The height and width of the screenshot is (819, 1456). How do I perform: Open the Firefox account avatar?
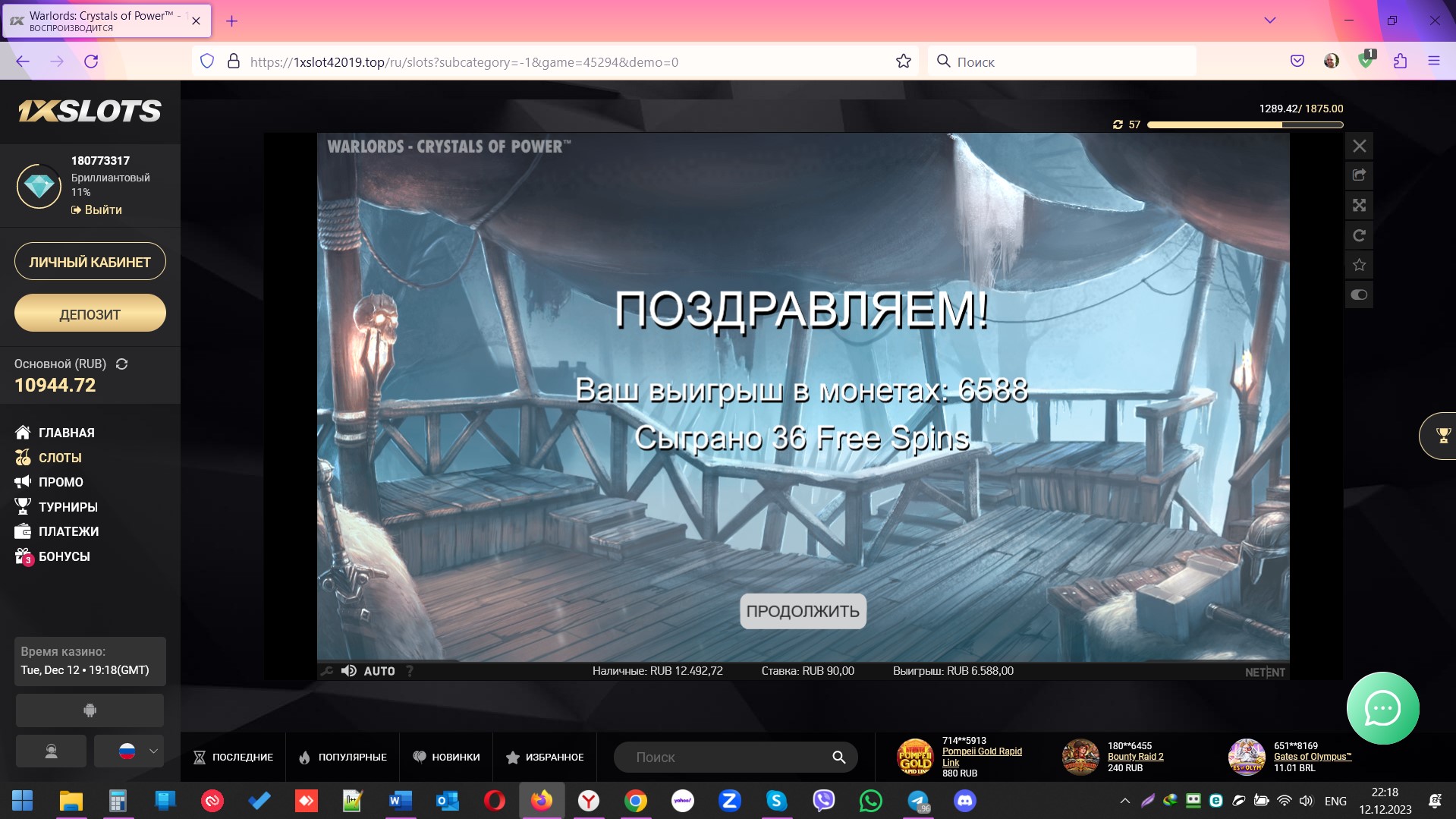(x=1332, y=61)
